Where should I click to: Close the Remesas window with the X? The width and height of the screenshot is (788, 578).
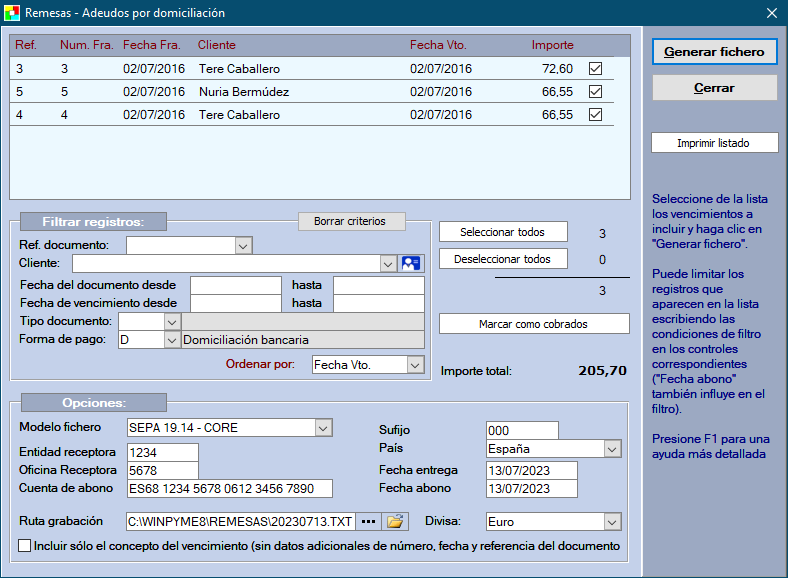click(x=771, y=13)
